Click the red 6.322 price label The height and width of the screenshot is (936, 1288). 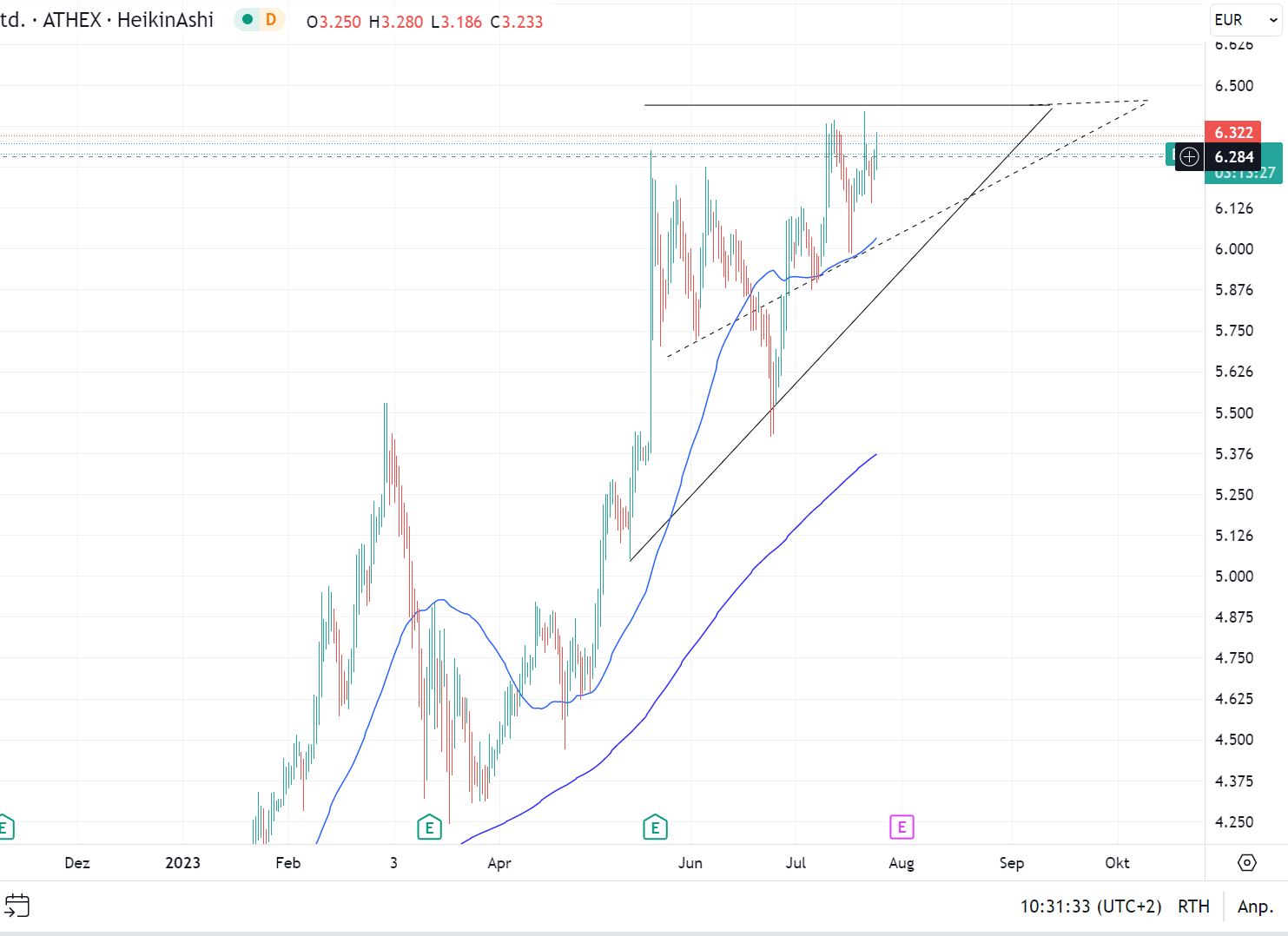[1233, 133]
